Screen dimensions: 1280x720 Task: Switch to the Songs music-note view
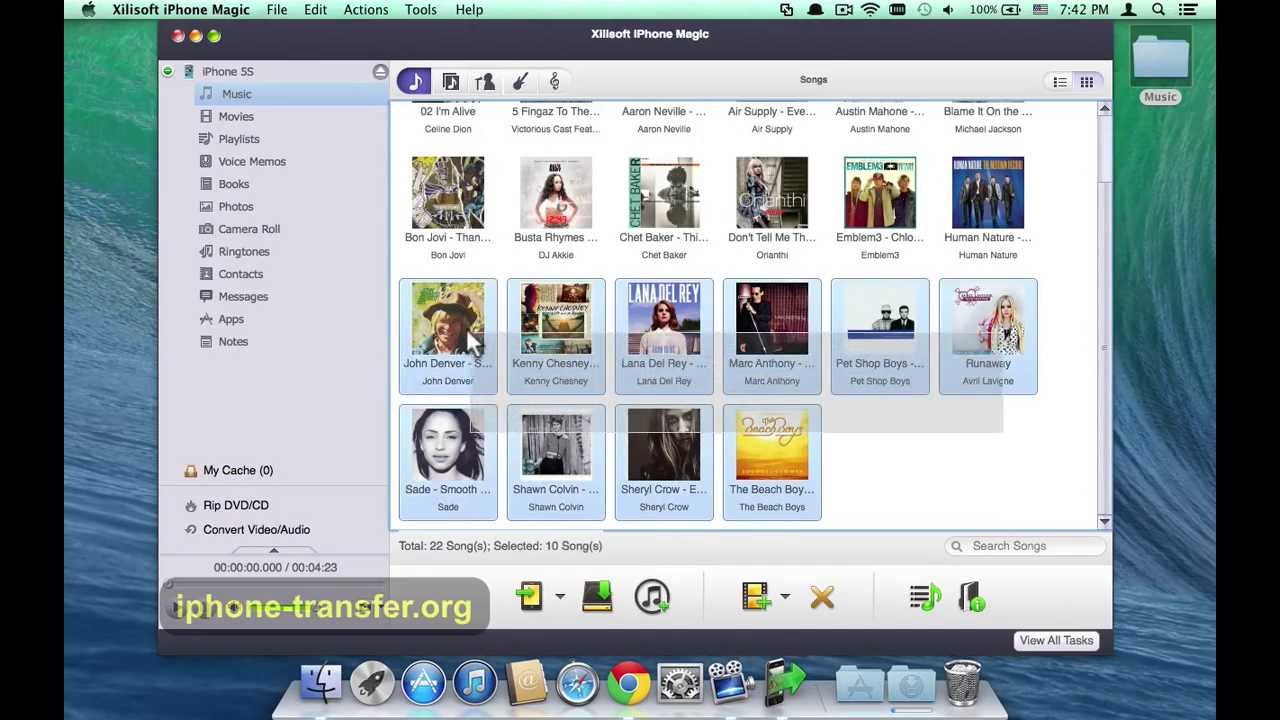[414, 81]
